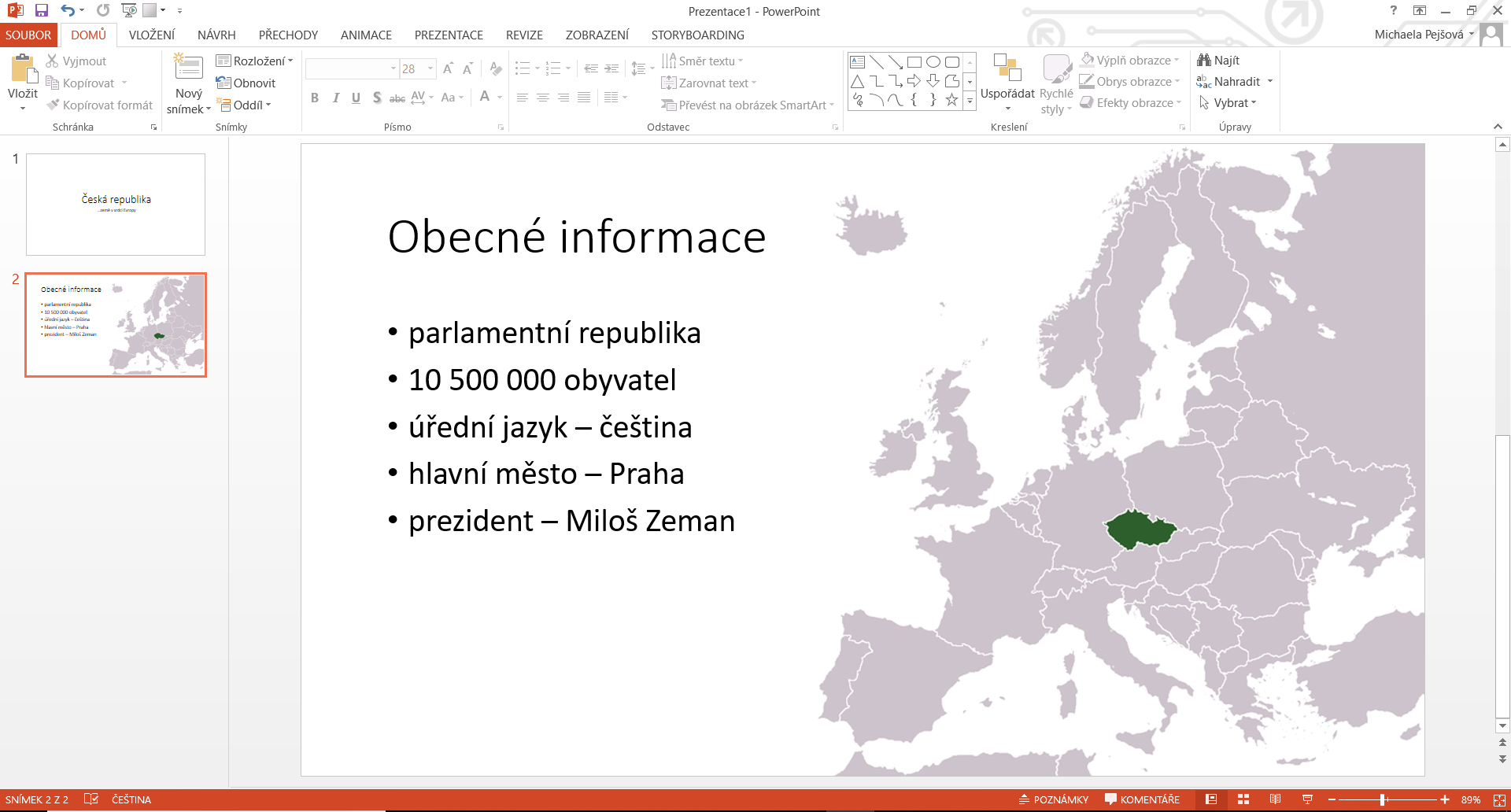Click the Obnovit reset button
Screen dimensions: 1511x812
pyautogui.click(x=246, y=83)
